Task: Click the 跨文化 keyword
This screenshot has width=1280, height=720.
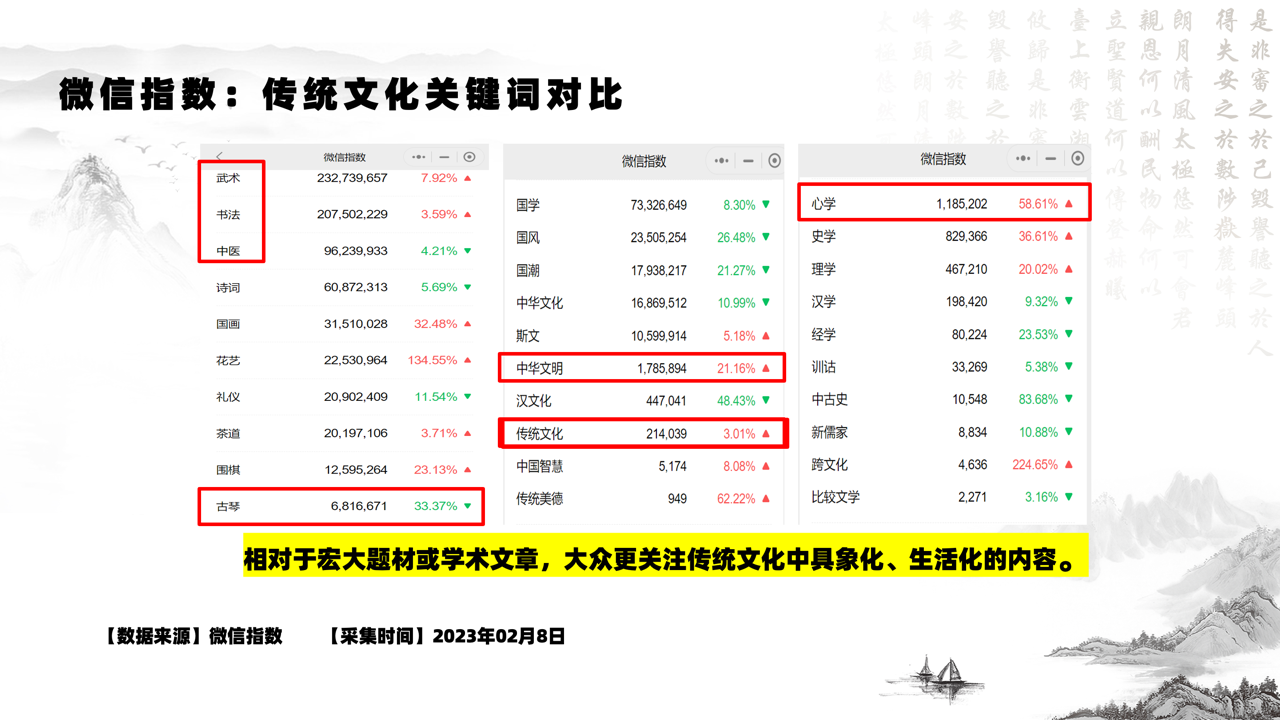Action: pyautogui.click(x=830, y=464)
